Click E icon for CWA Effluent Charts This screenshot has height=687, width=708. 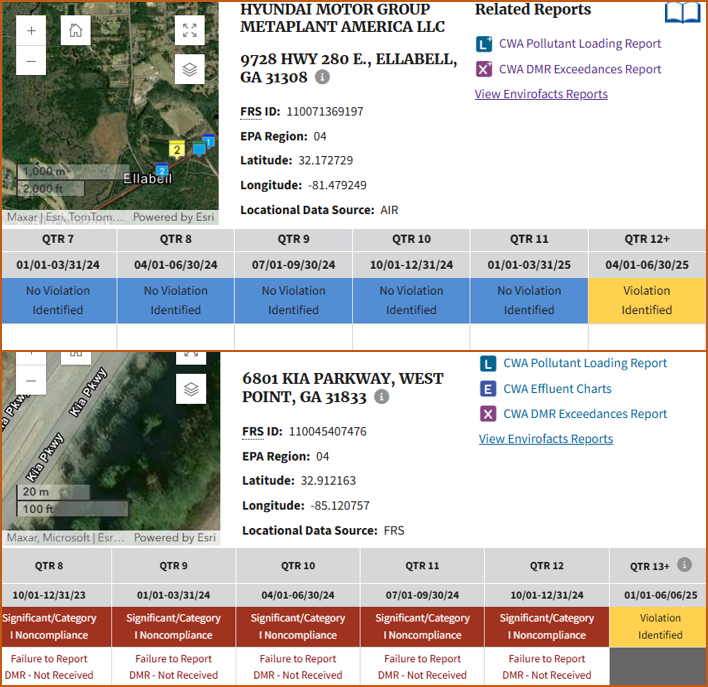click(x=488, y=389)
